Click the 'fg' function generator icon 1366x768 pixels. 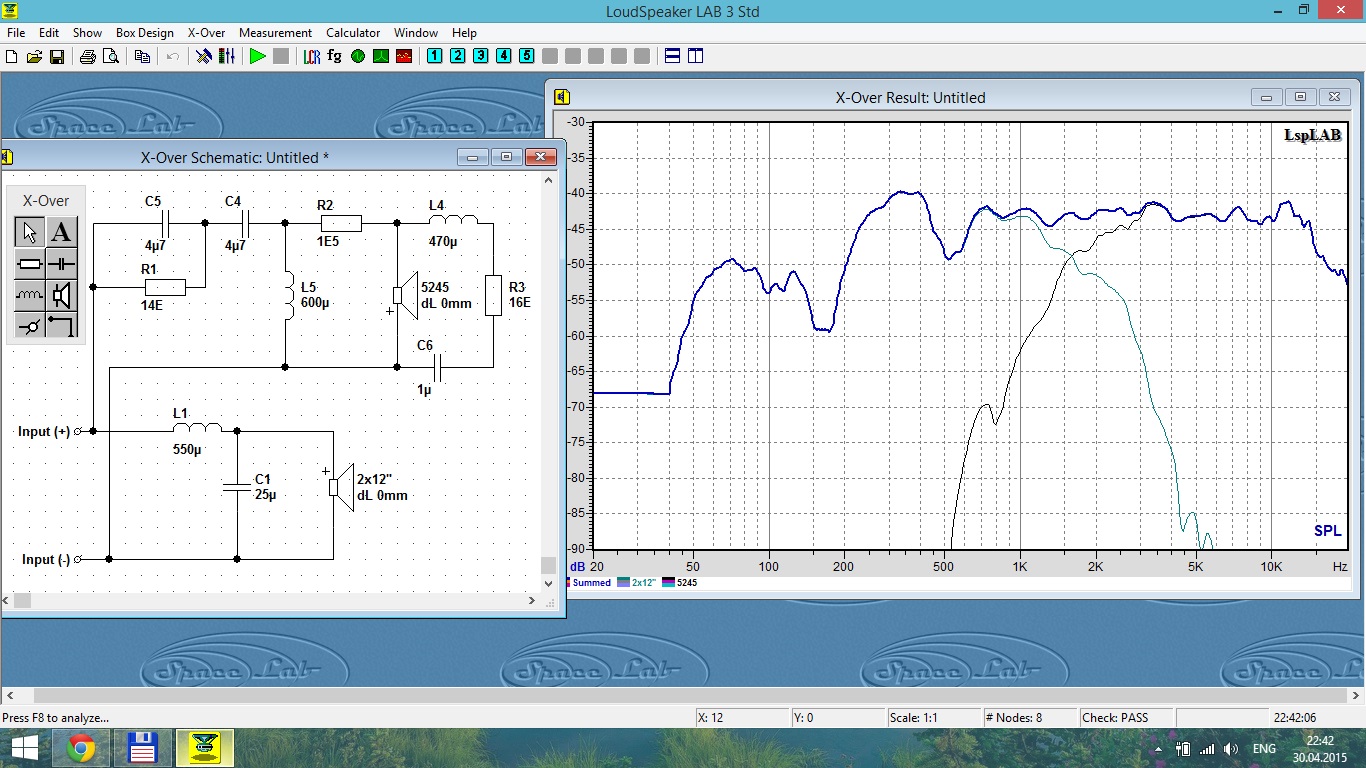[334, 56]
